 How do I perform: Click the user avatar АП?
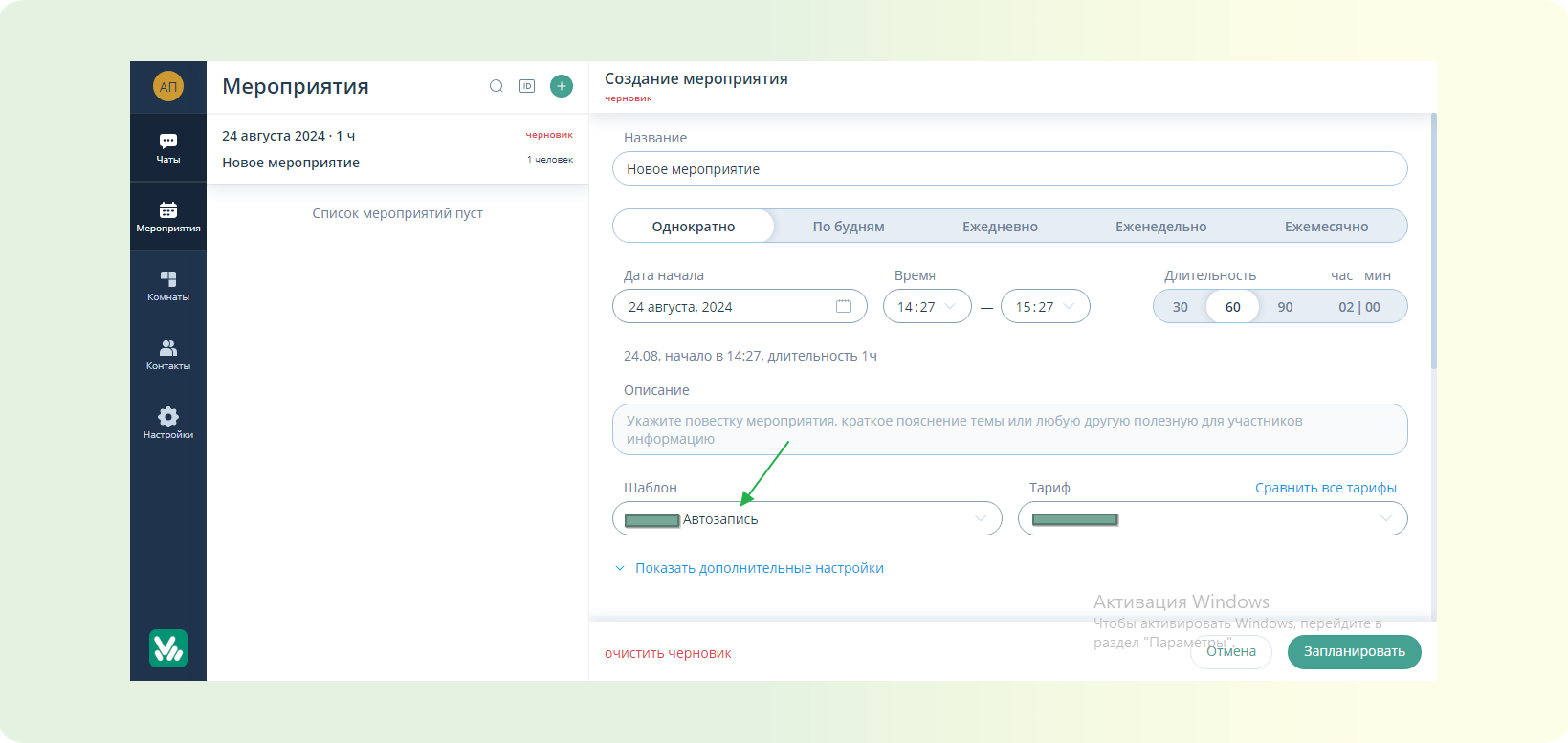point(168,86)
